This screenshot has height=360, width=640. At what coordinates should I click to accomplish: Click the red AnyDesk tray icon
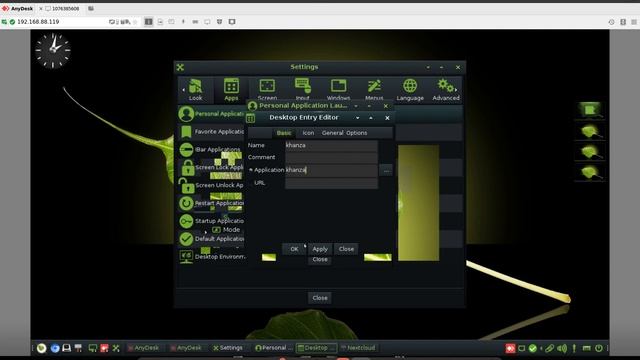(510, 348)
